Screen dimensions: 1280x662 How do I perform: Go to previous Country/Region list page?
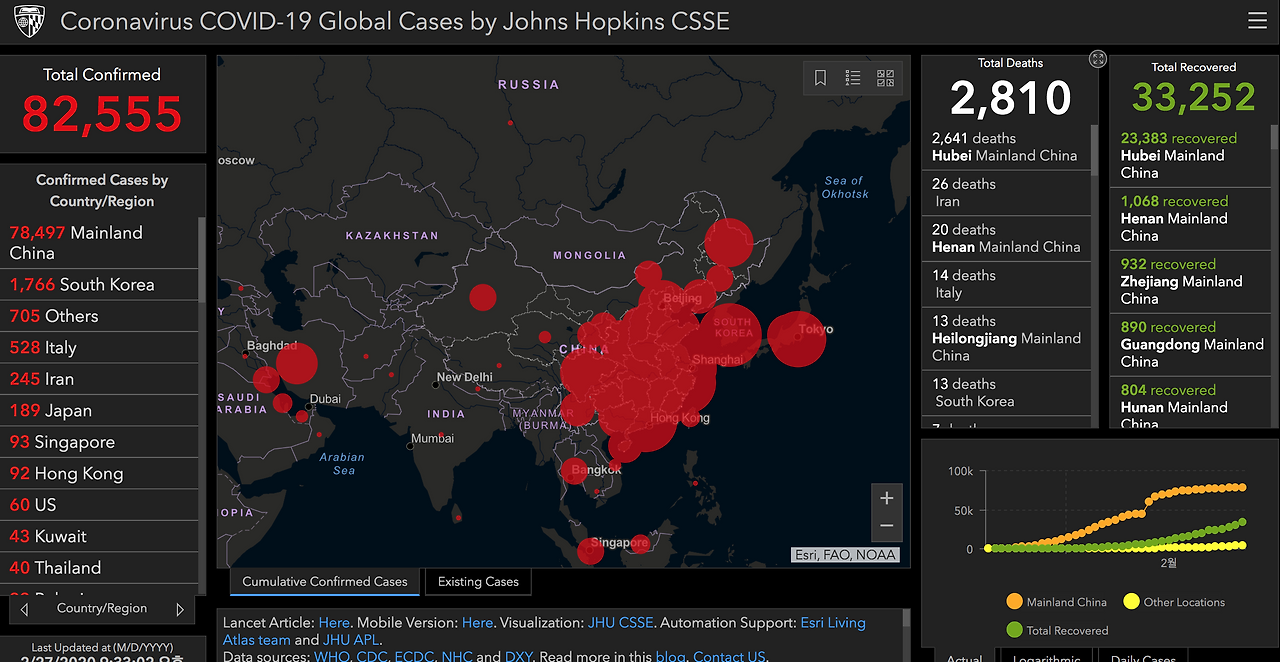pos(24,609)
